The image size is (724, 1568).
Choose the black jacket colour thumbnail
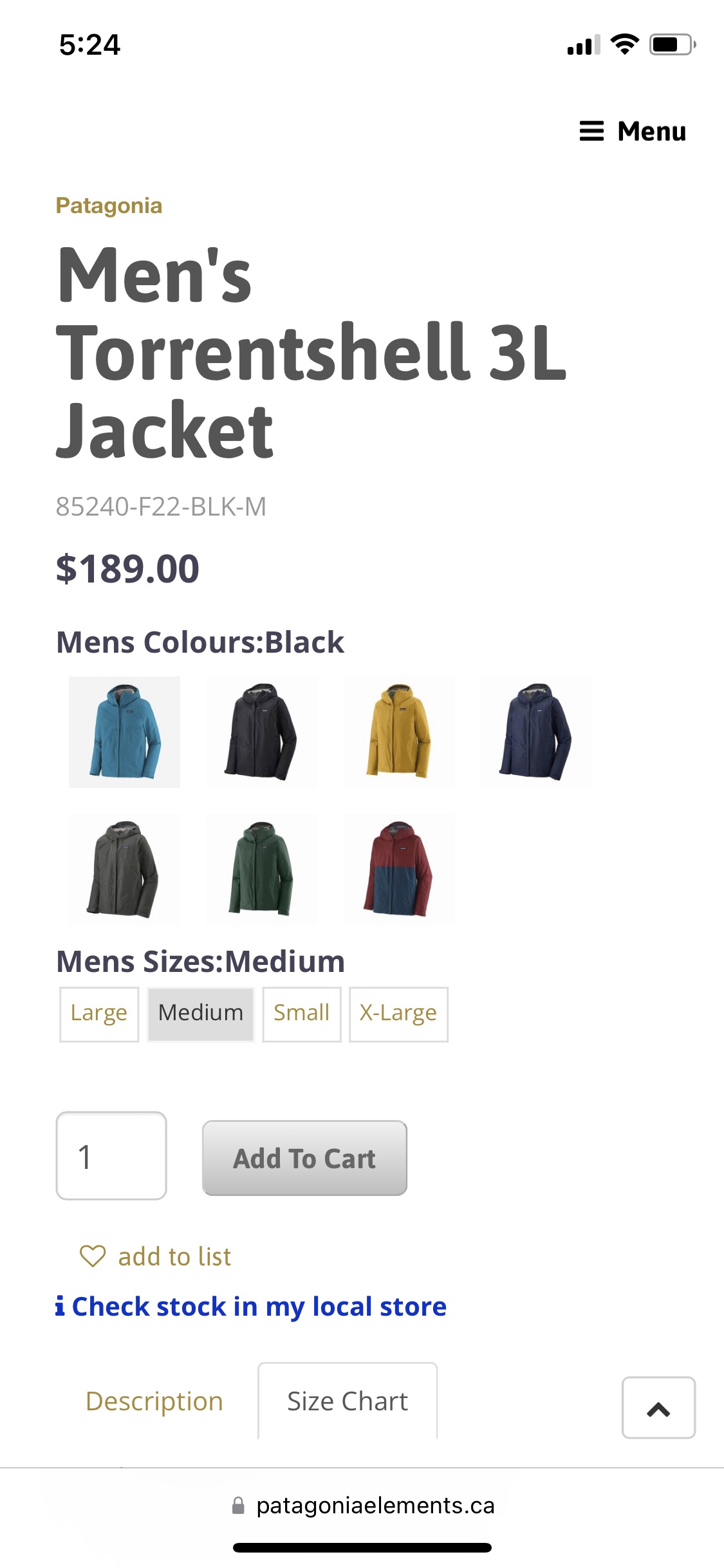tap(261, 732)
